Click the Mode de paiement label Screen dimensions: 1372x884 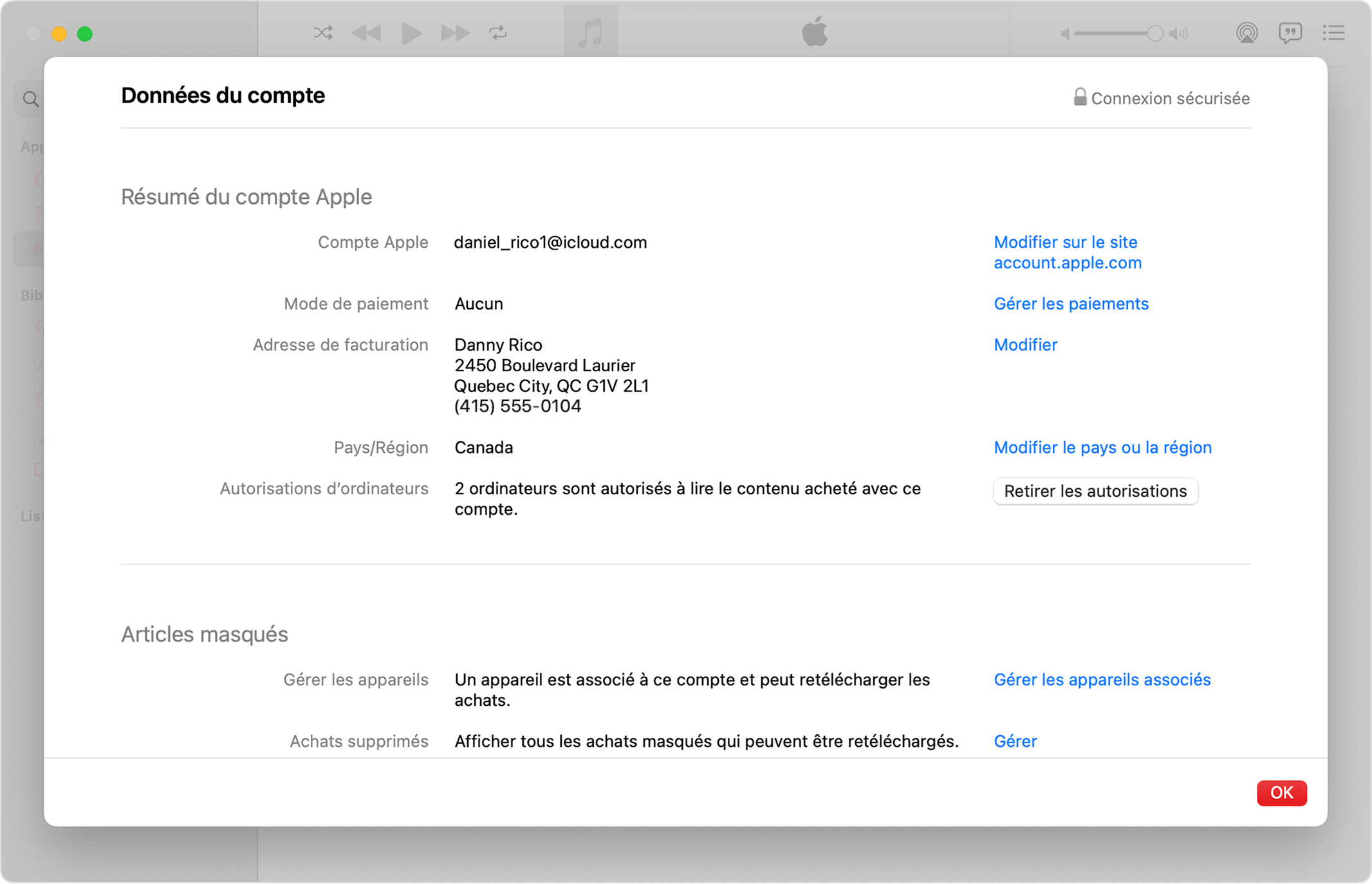point(356,304)
